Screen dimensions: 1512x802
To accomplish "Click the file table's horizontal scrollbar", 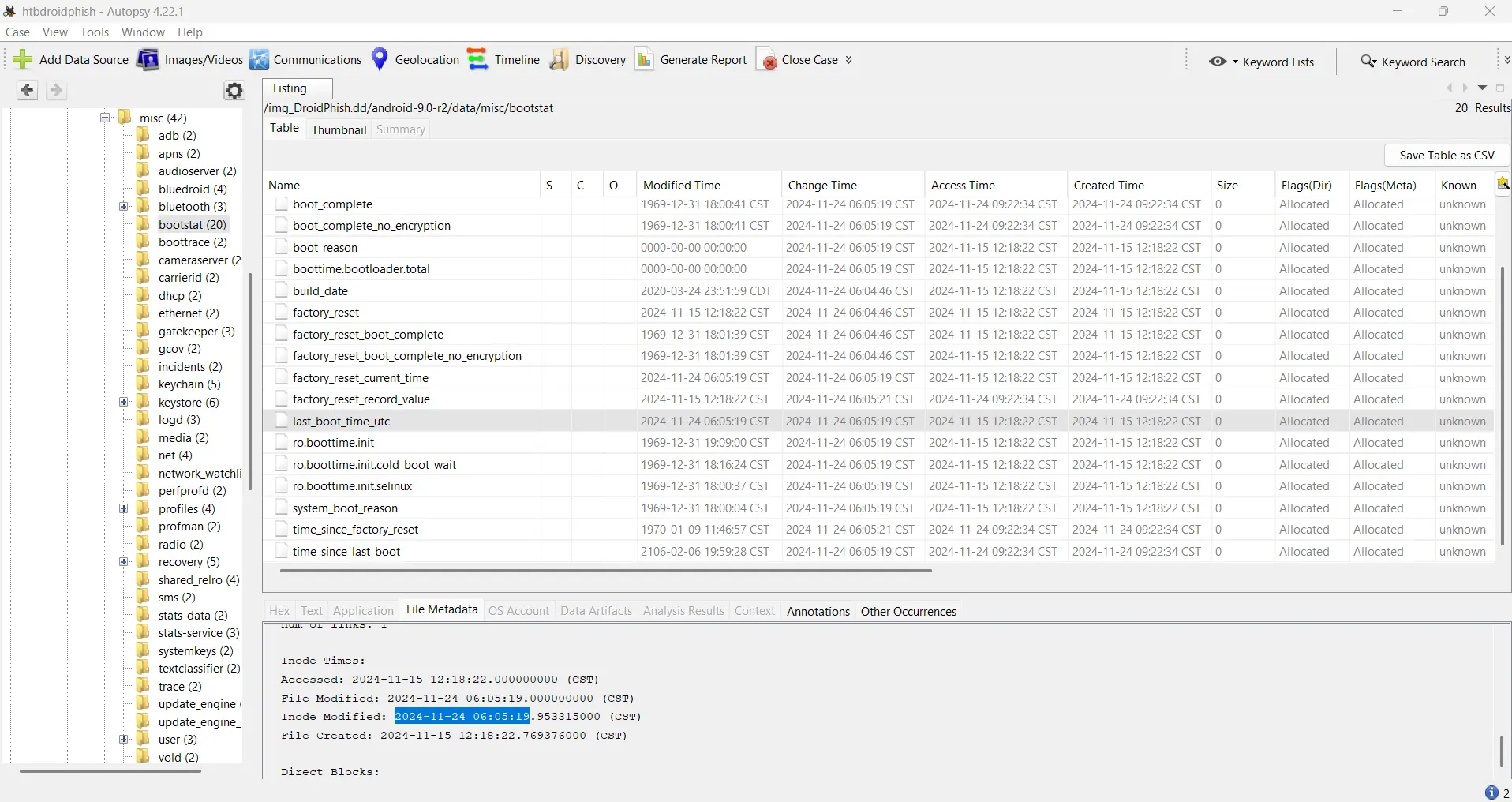I will pos(605,570).
